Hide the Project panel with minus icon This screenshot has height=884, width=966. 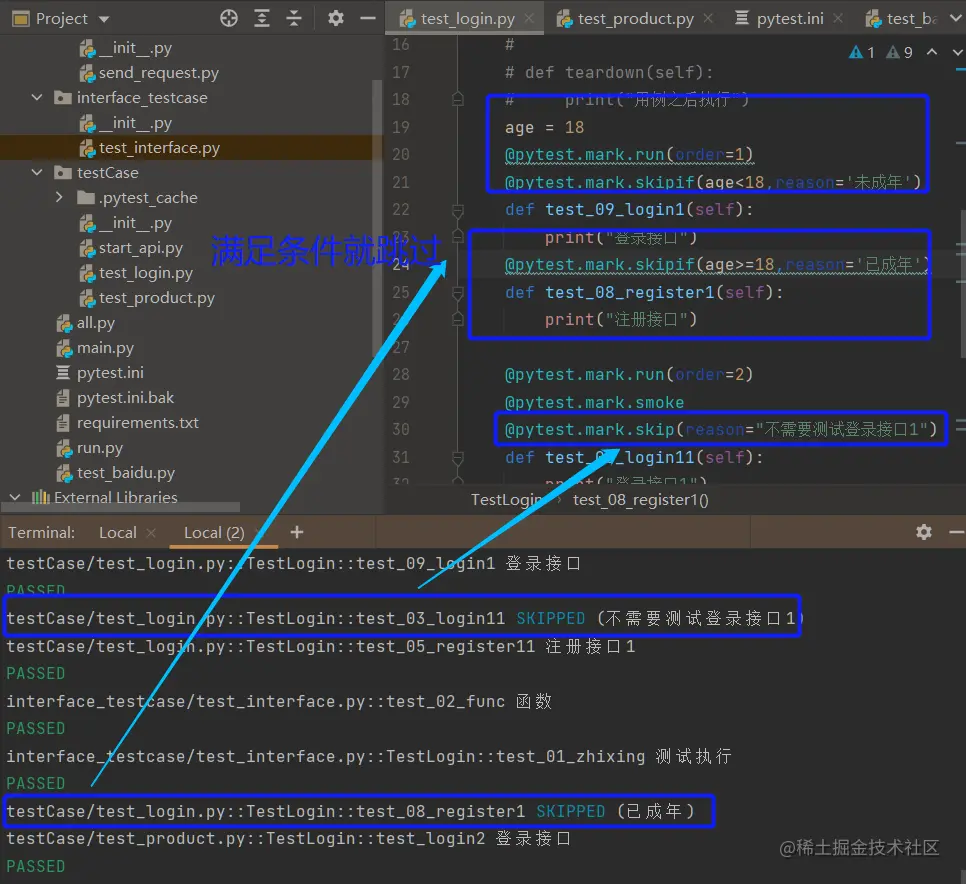pos(368,18)
